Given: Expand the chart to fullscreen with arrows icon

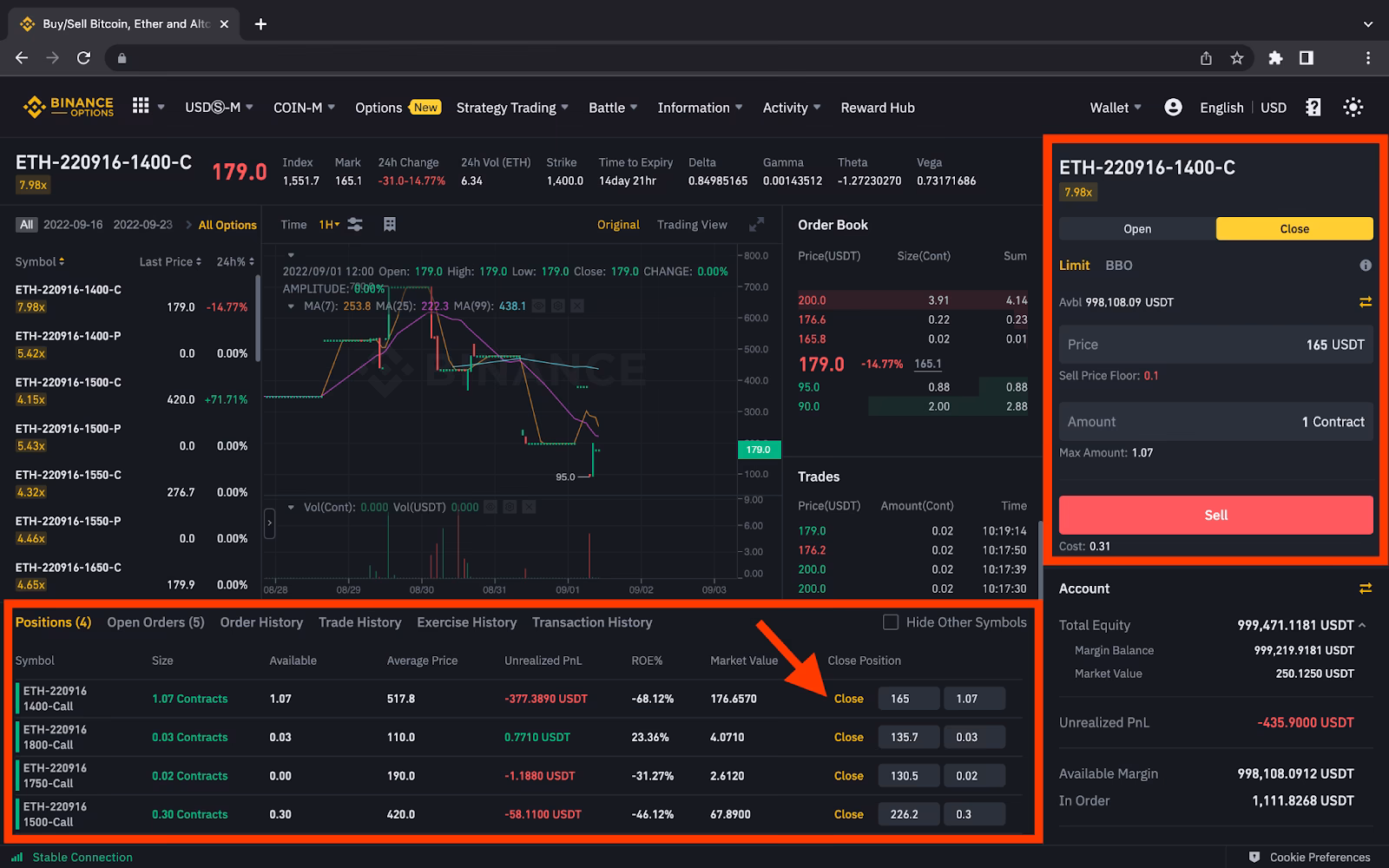Looking at the screenshot, I should [756, 224].
